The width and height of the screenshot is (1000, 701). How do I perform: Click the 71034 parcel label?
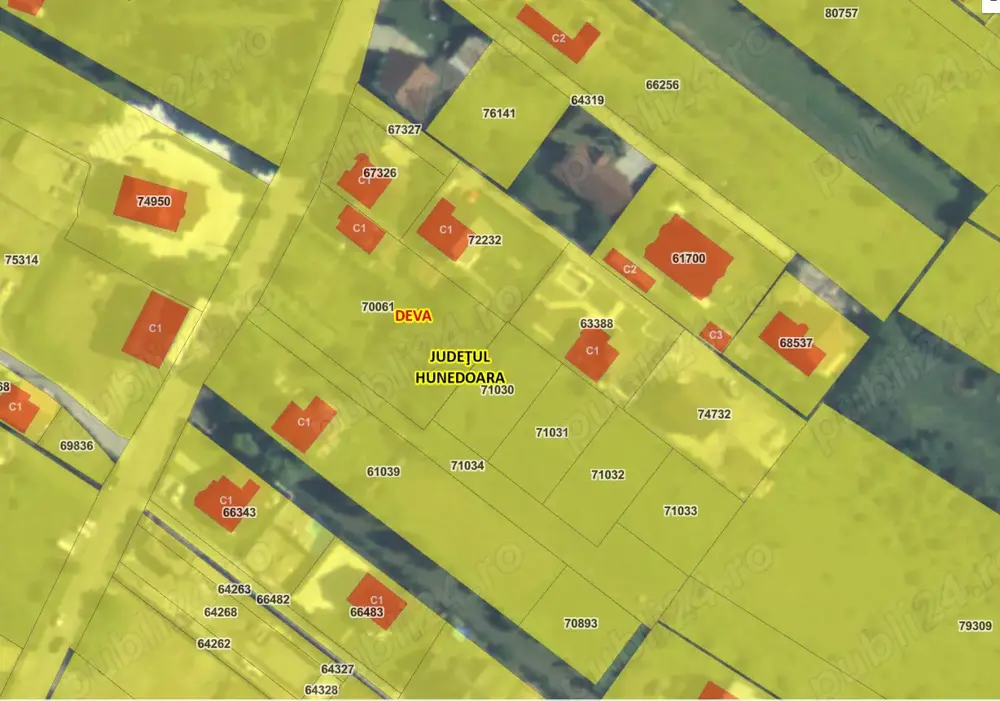click(467, 465)
